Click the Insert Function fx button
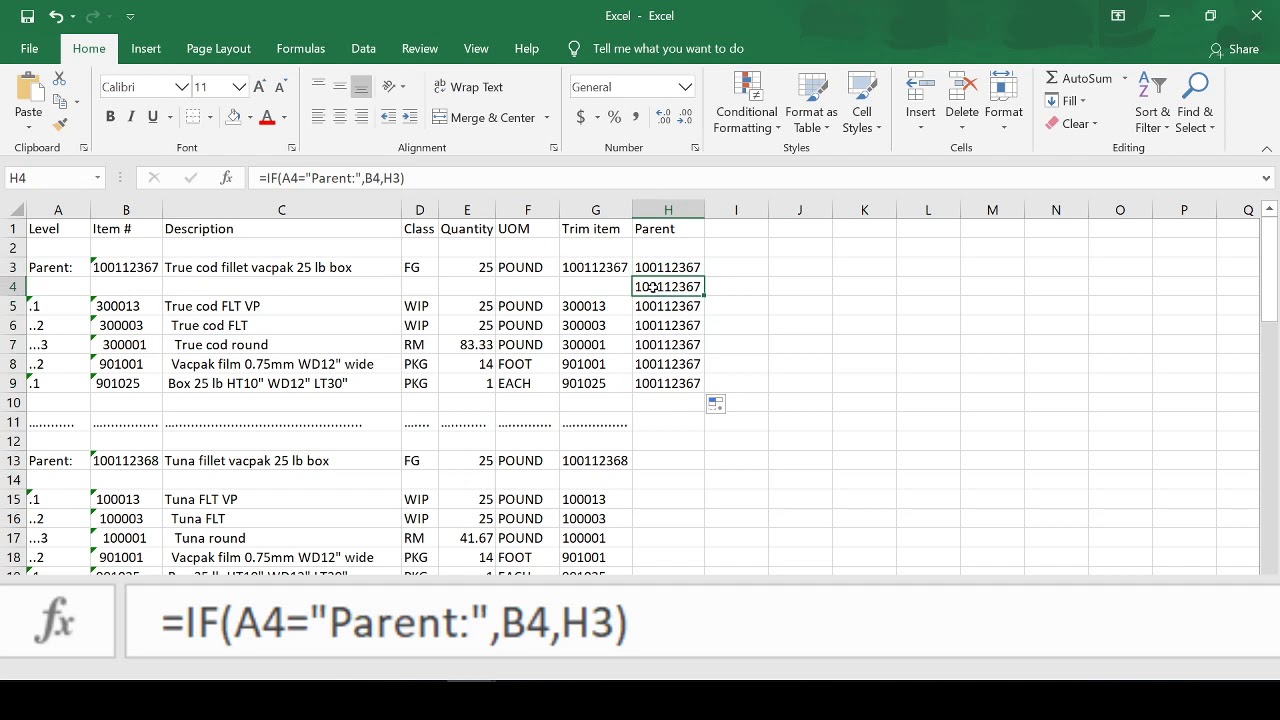The image size is (1280, 720). pyautogui.click(x=227, y=178)
